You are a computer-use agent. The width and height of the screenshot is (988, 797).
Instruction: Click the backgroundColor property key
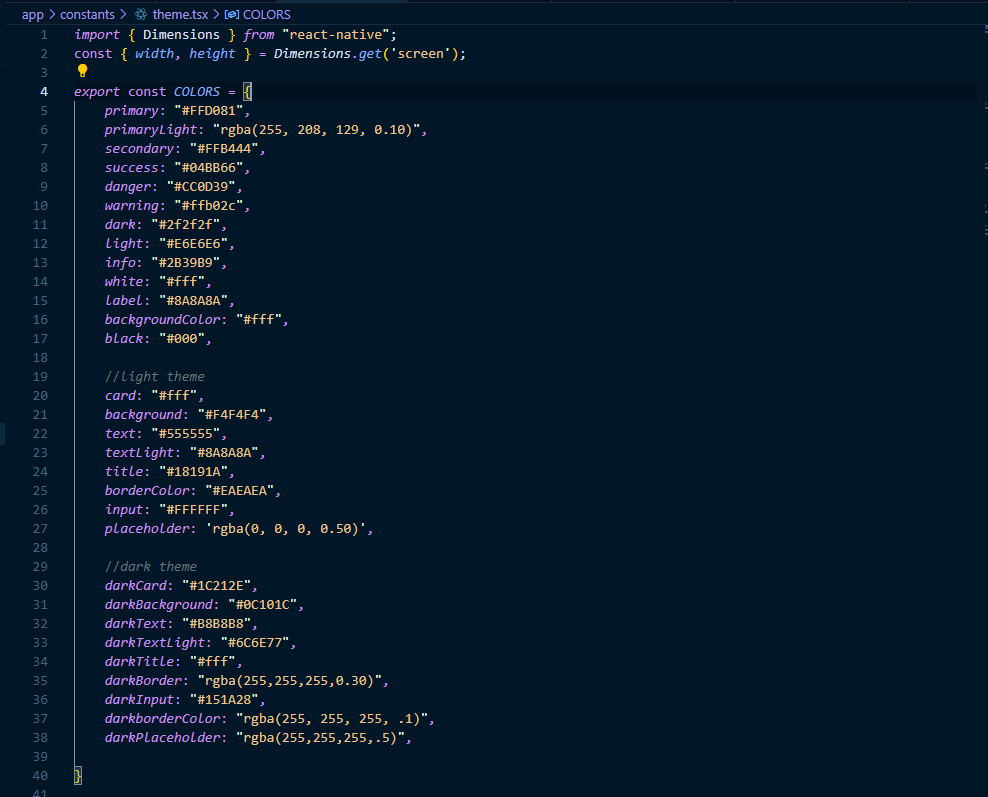point(164,320)
